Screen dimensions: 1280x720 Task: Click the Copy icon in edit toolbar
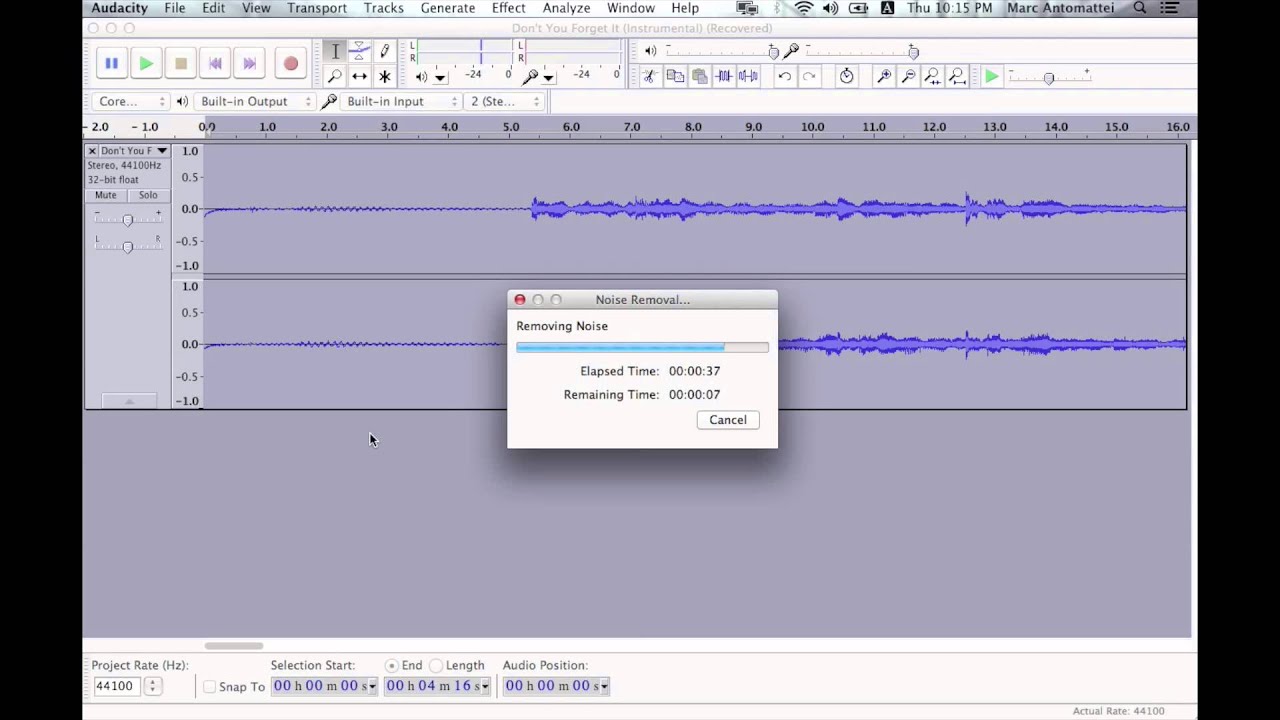point(675,76)
